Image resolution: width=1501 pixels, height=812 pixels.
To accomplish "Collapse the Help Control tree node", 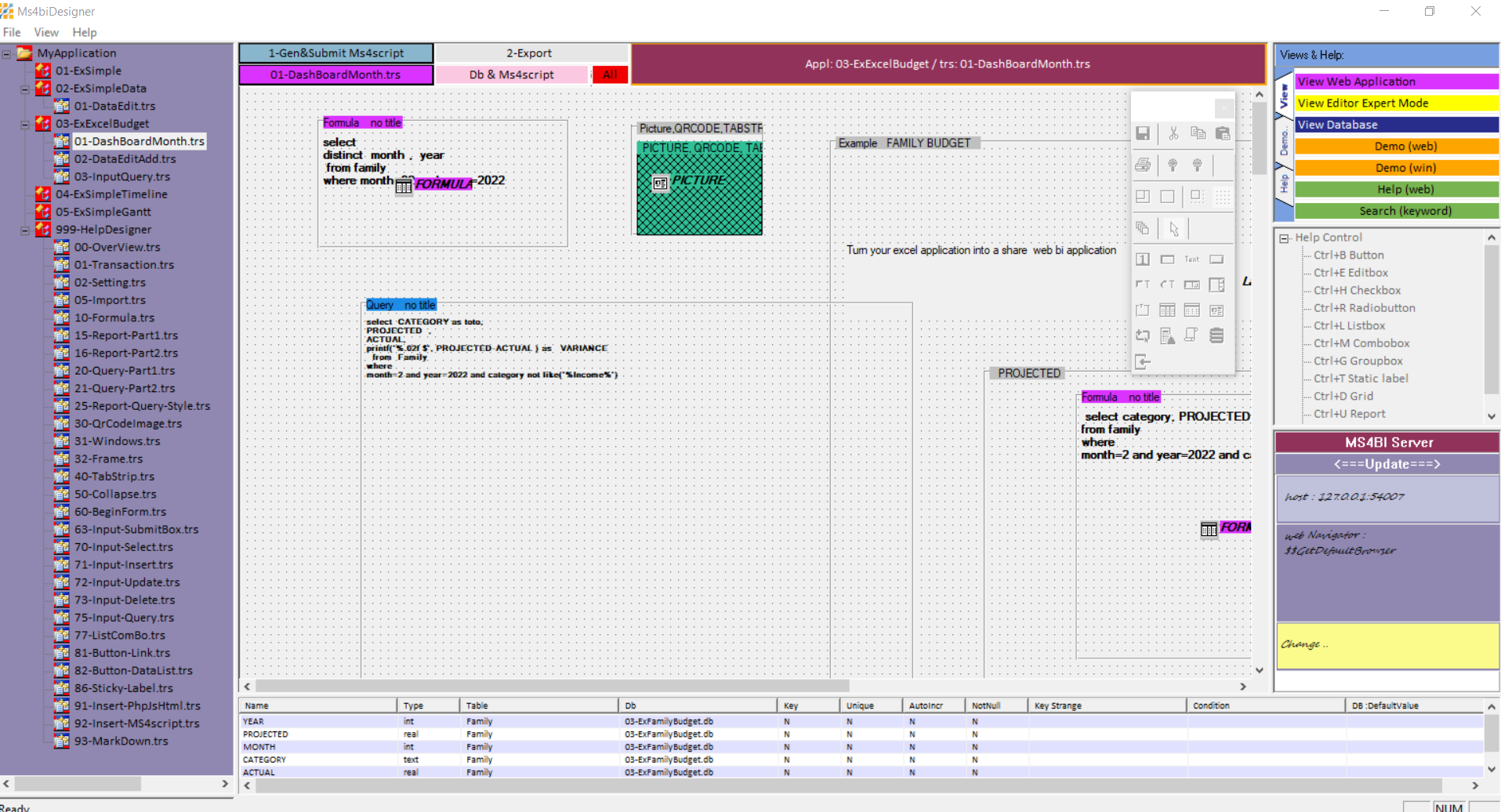I will (x=1284, y=238).
